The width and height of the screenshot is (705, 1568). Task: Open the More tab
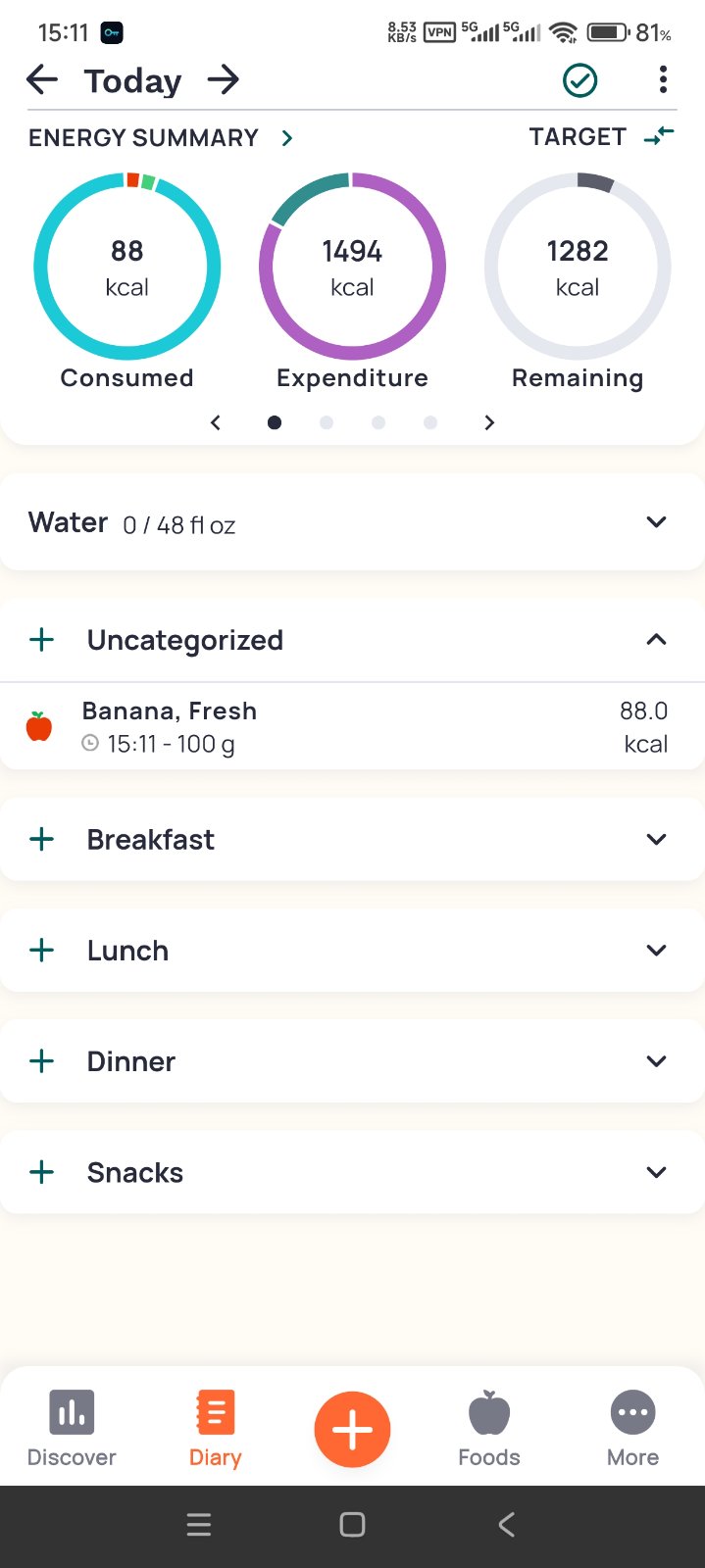tap(632, 1428)
